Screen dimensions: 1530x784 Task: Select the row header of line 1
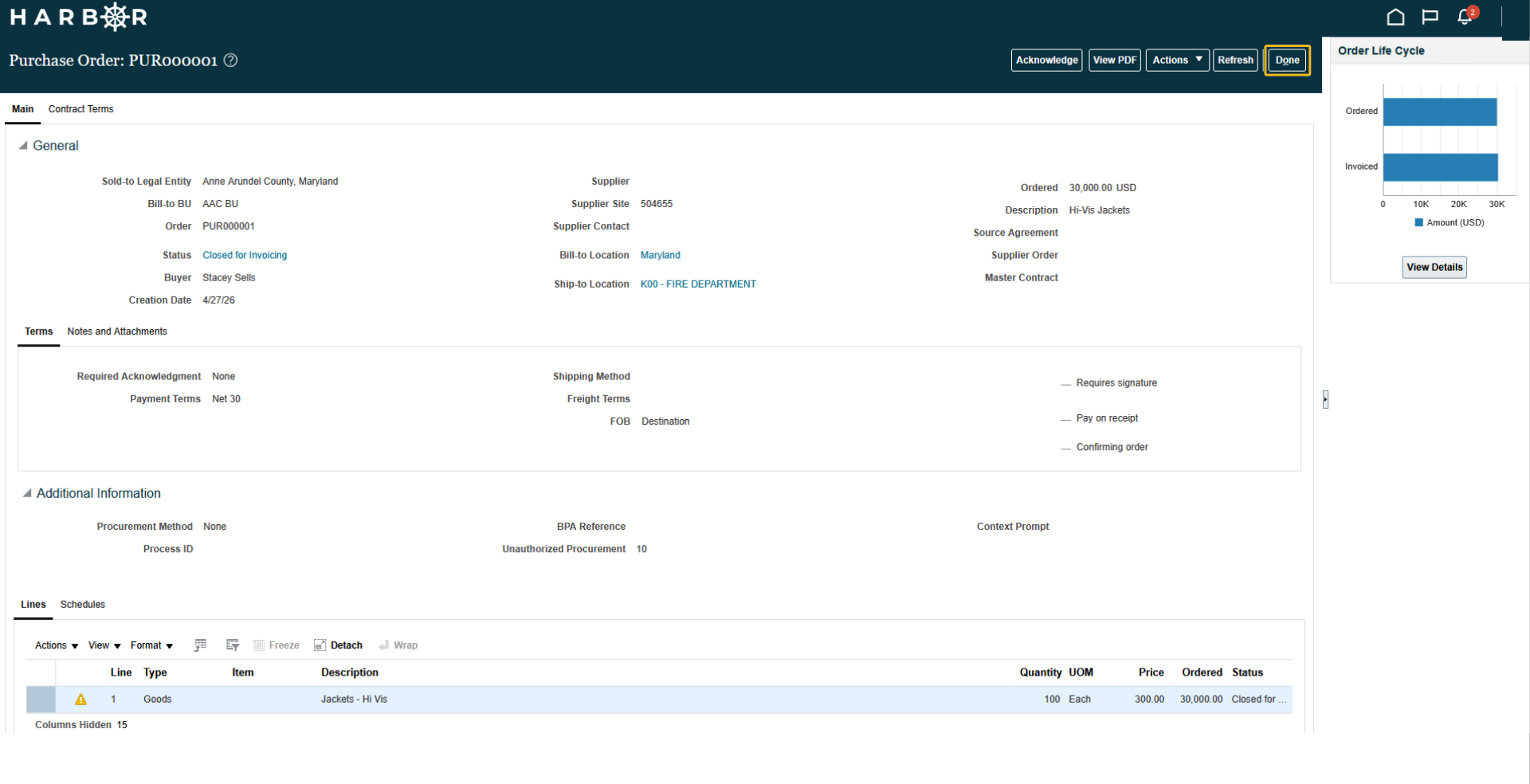pos(41,700)
